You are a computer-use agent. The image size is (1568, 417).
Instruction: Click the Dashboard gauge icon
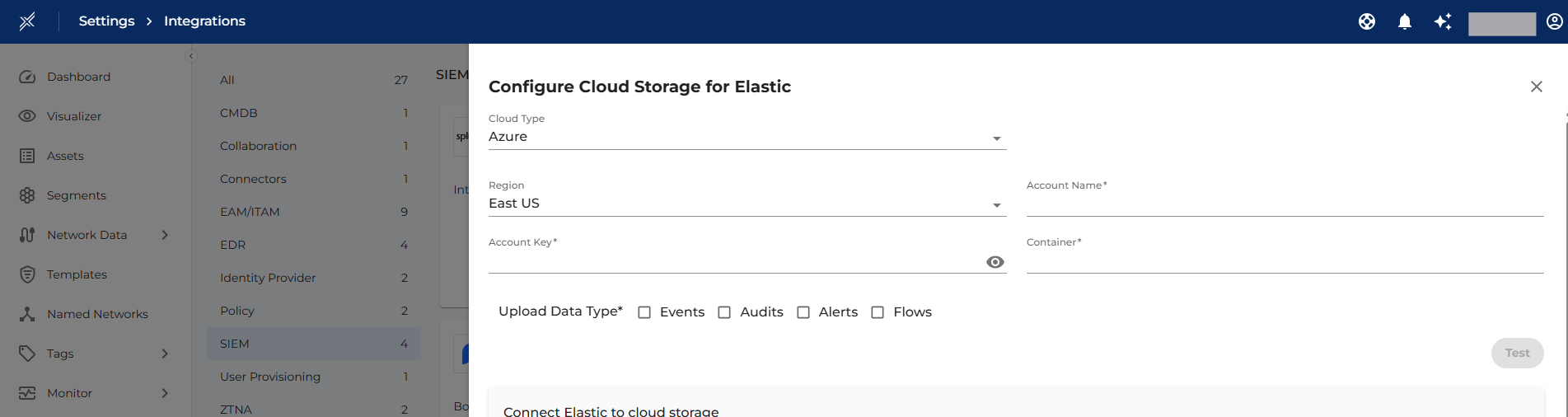tap(27, 77)
